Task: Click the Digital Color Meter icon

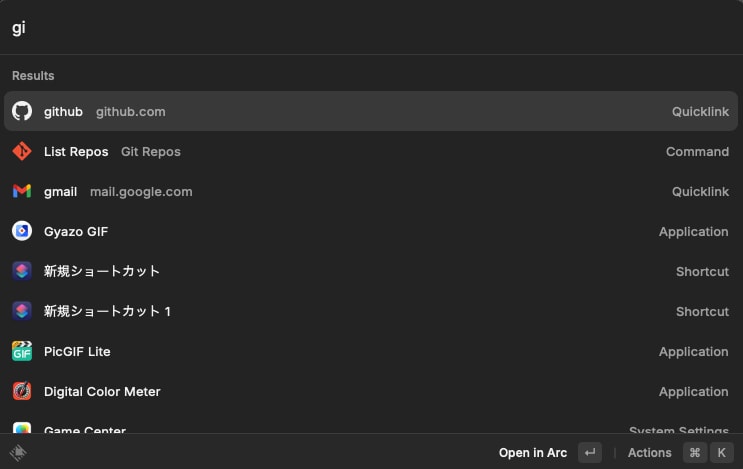Action: (x=22, y=391)
